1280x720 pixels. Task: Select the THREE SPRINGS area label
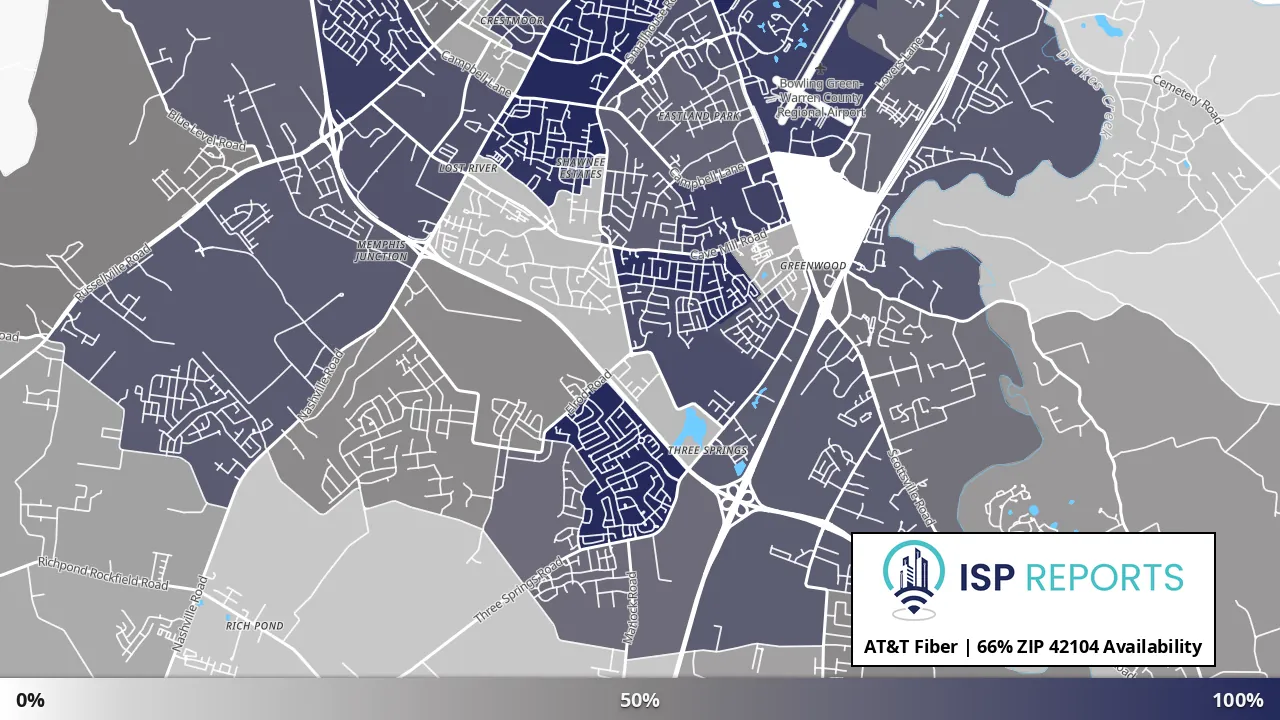pyautogui.click(x=707, y=451)
